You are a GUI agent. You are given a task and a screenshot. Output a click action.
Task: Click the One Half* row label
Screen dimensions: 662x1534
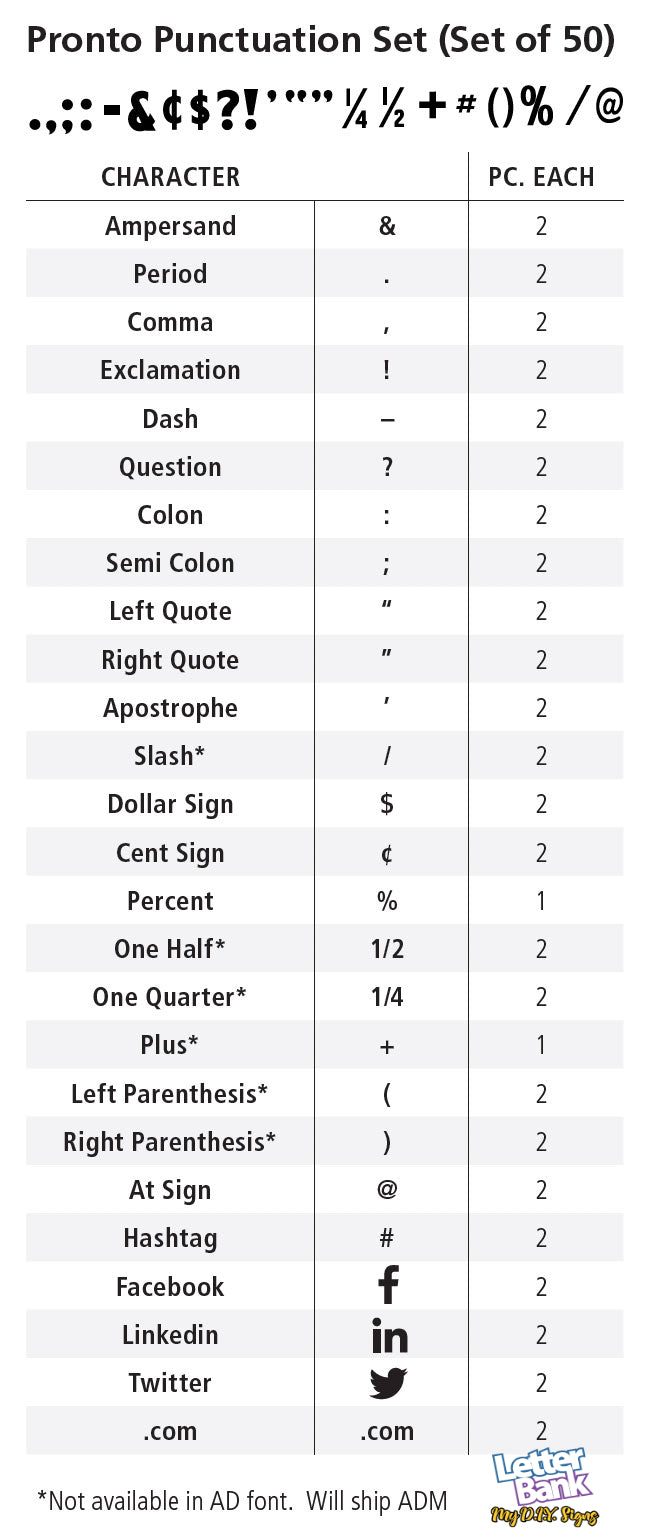tap(170, 949)
